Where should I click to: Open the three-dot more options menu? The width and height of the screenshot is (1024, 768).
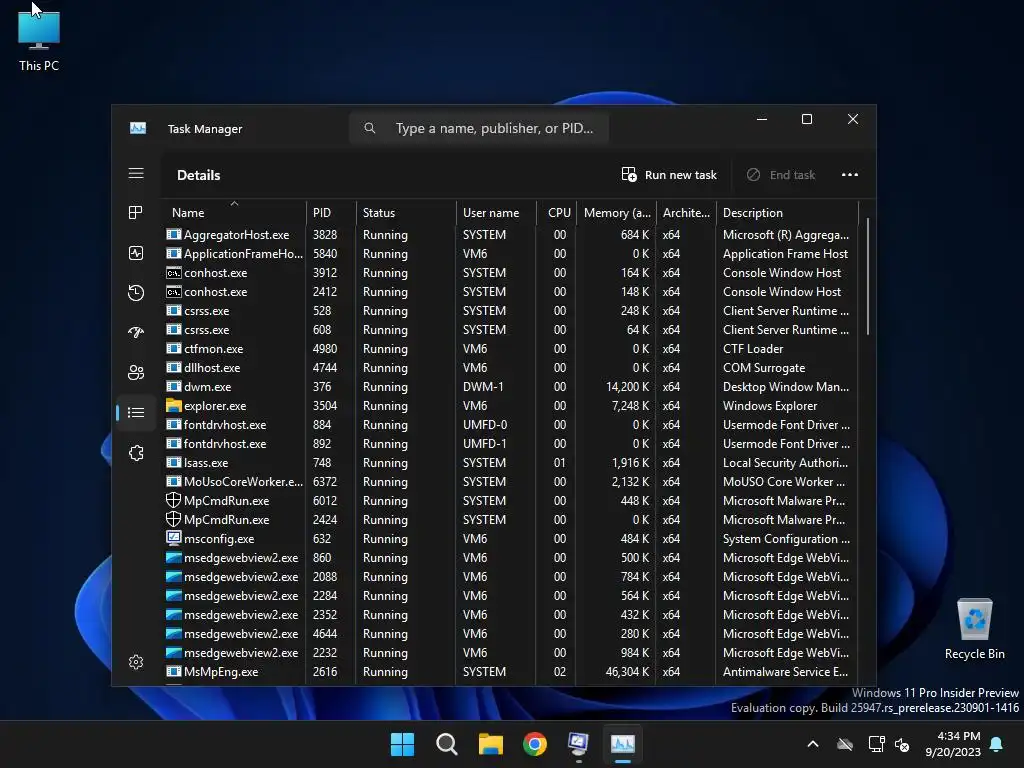point(850,174)
